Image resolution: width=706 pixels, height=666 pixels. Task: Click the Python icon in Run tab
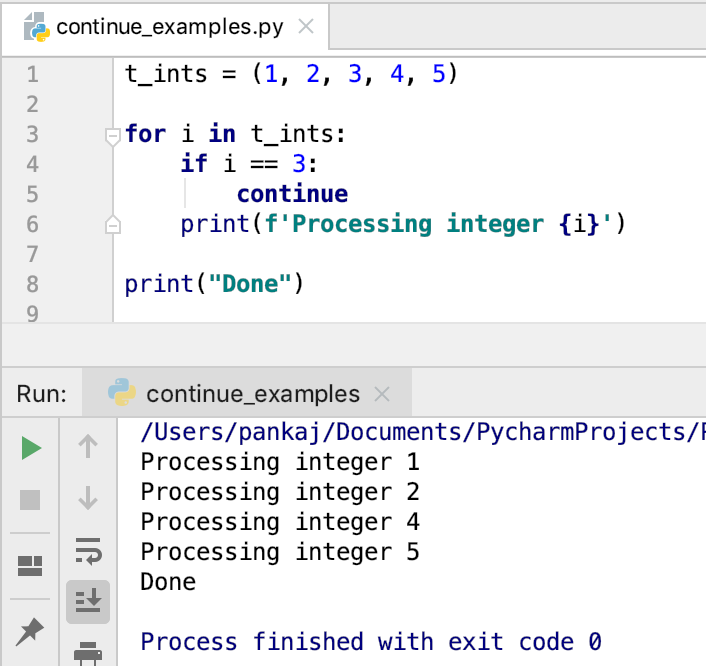pos(122,392)
